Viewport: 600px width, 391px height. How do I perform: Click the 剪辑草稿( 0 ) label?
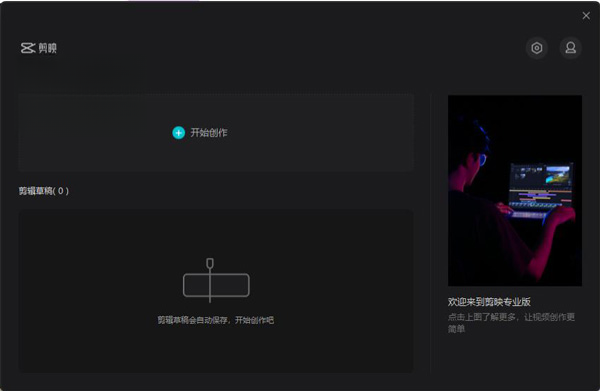click(x=44, y=191)
